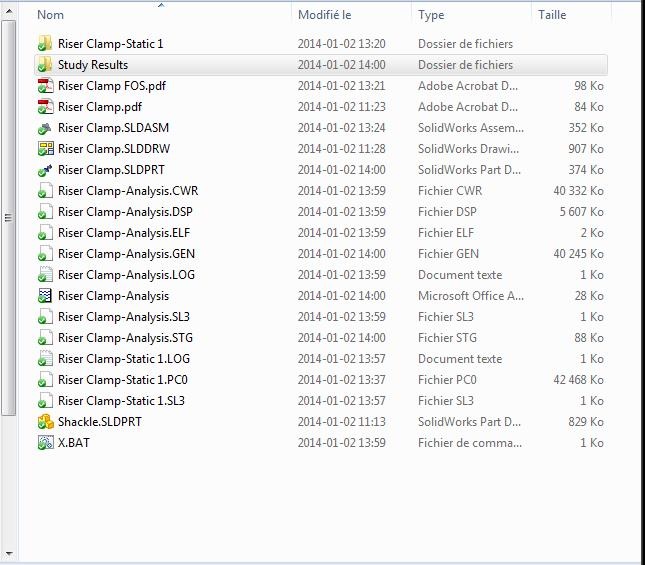This screenshot has height=565, width=645.
Task: Click the file icon of Riser Clamp-Analysis.GEN
Action: [45, 254]
